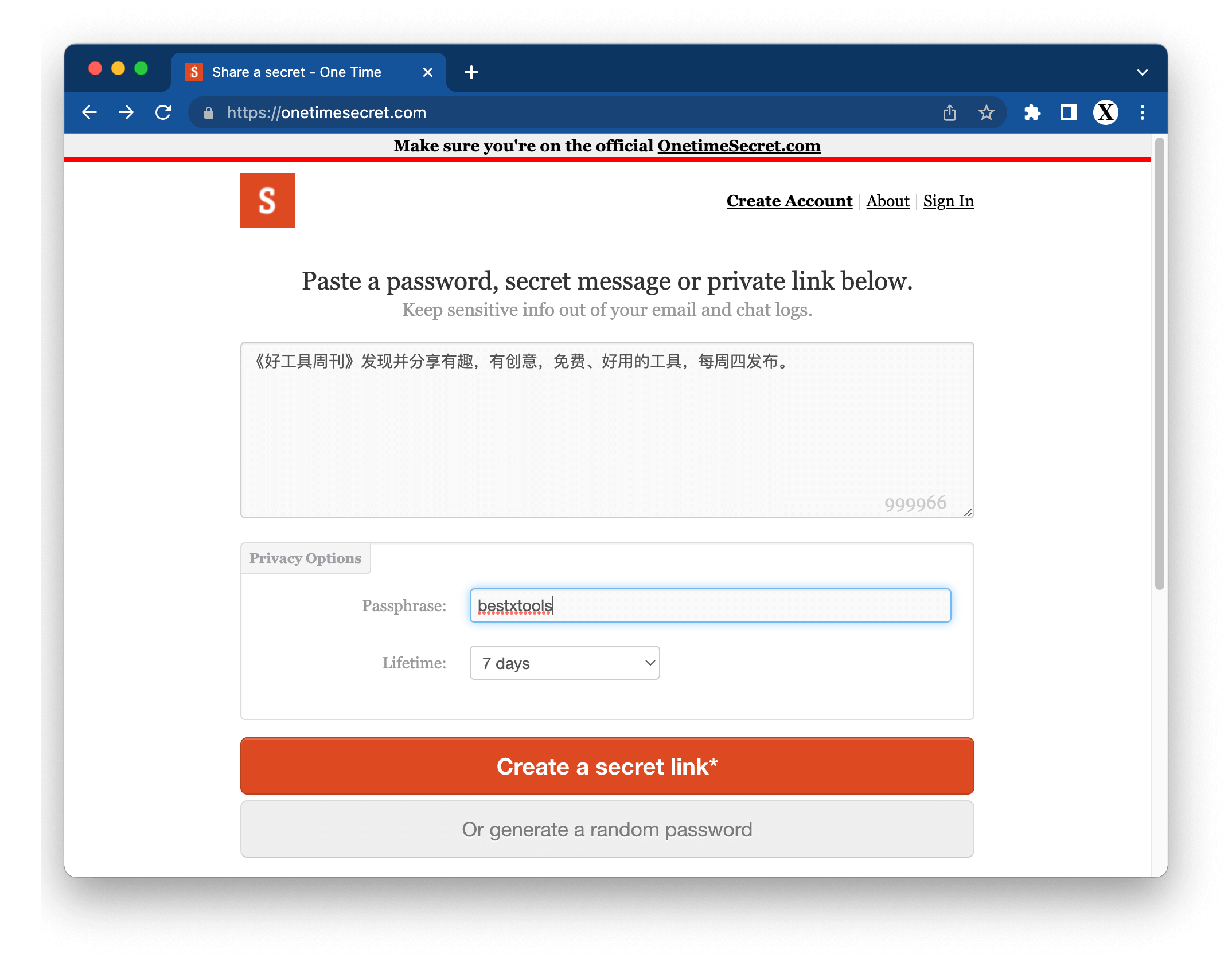Viewport: 1232px width, 962px height.
Task: Open the X profile avatar
Action: point(1105,113)
